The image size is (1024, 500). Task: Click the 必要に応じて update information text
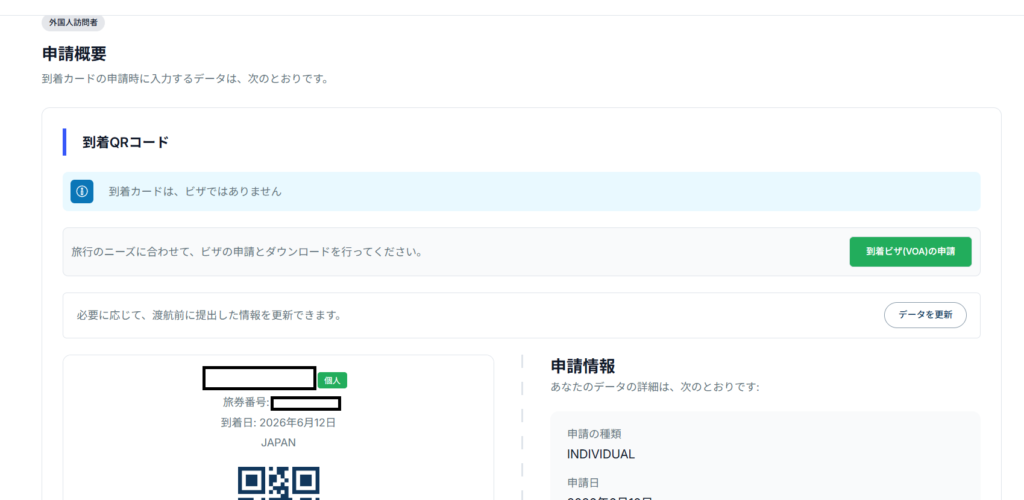pos(209,315)
